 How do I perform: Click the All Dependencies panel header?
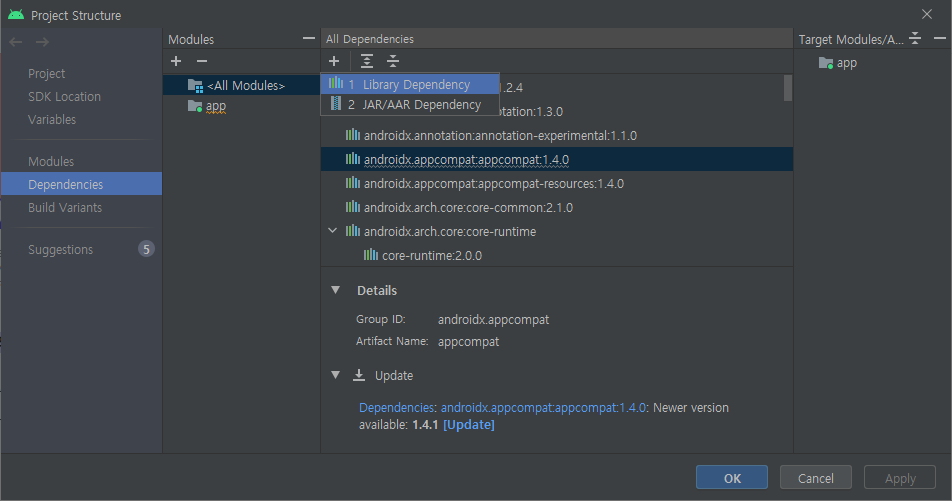557,38
